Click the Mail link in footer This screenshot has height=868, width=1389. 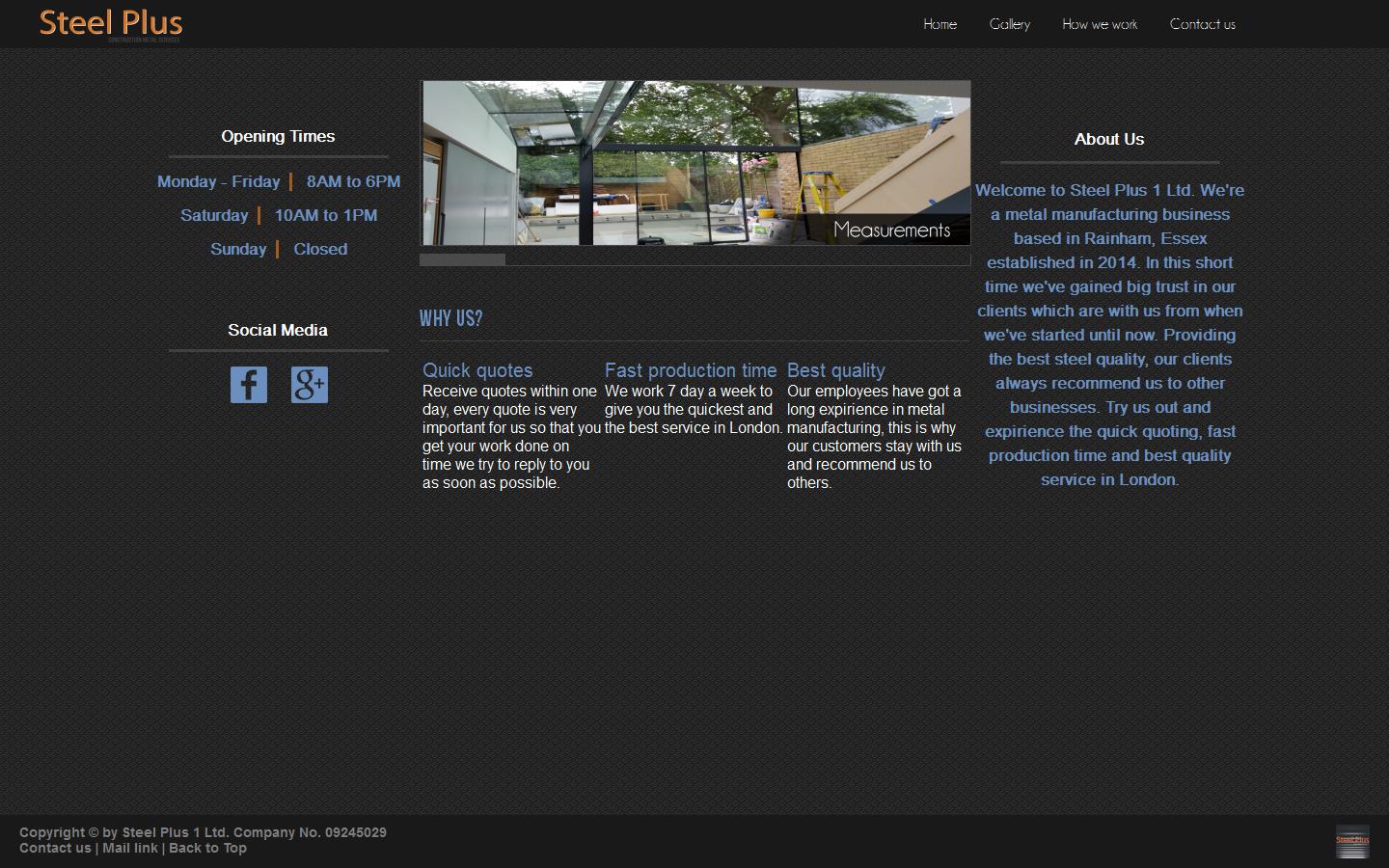click(x=130, y=848)
